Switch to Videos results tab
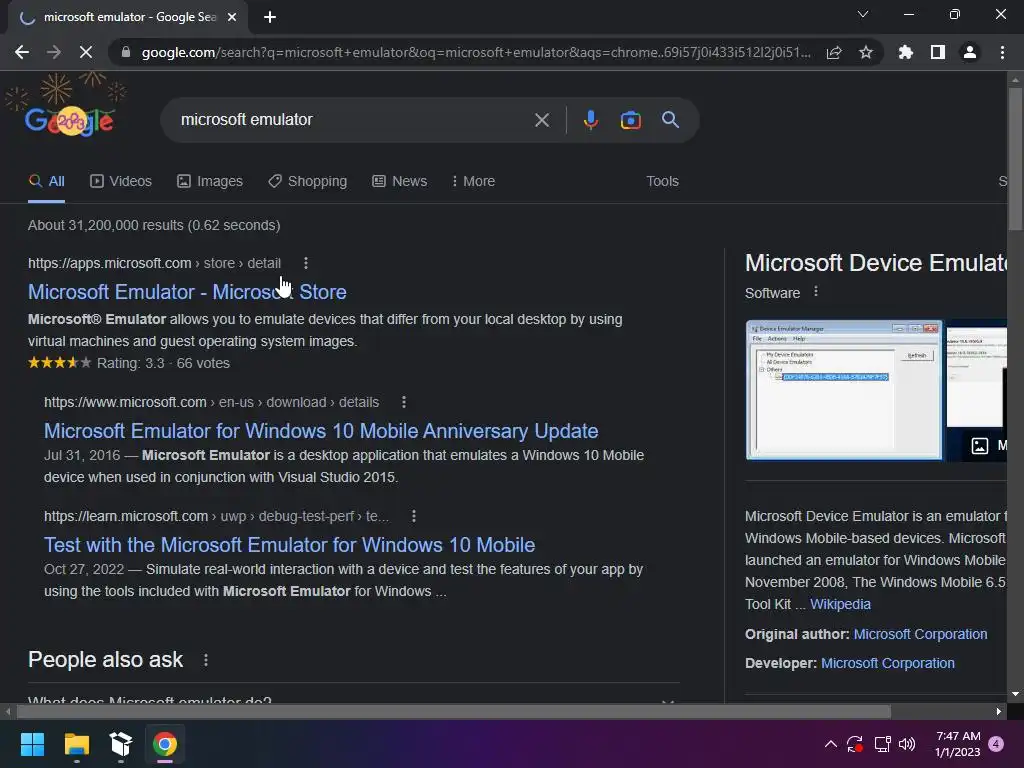Viewport: 1024px width, 768px height. (121, 181)
